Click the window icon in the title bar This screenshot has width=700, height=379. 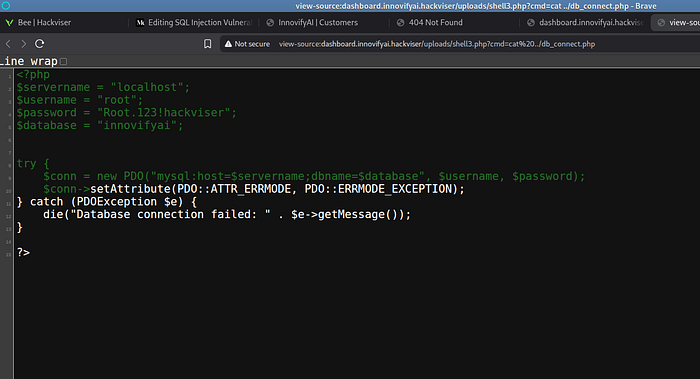tap(5, 6)
